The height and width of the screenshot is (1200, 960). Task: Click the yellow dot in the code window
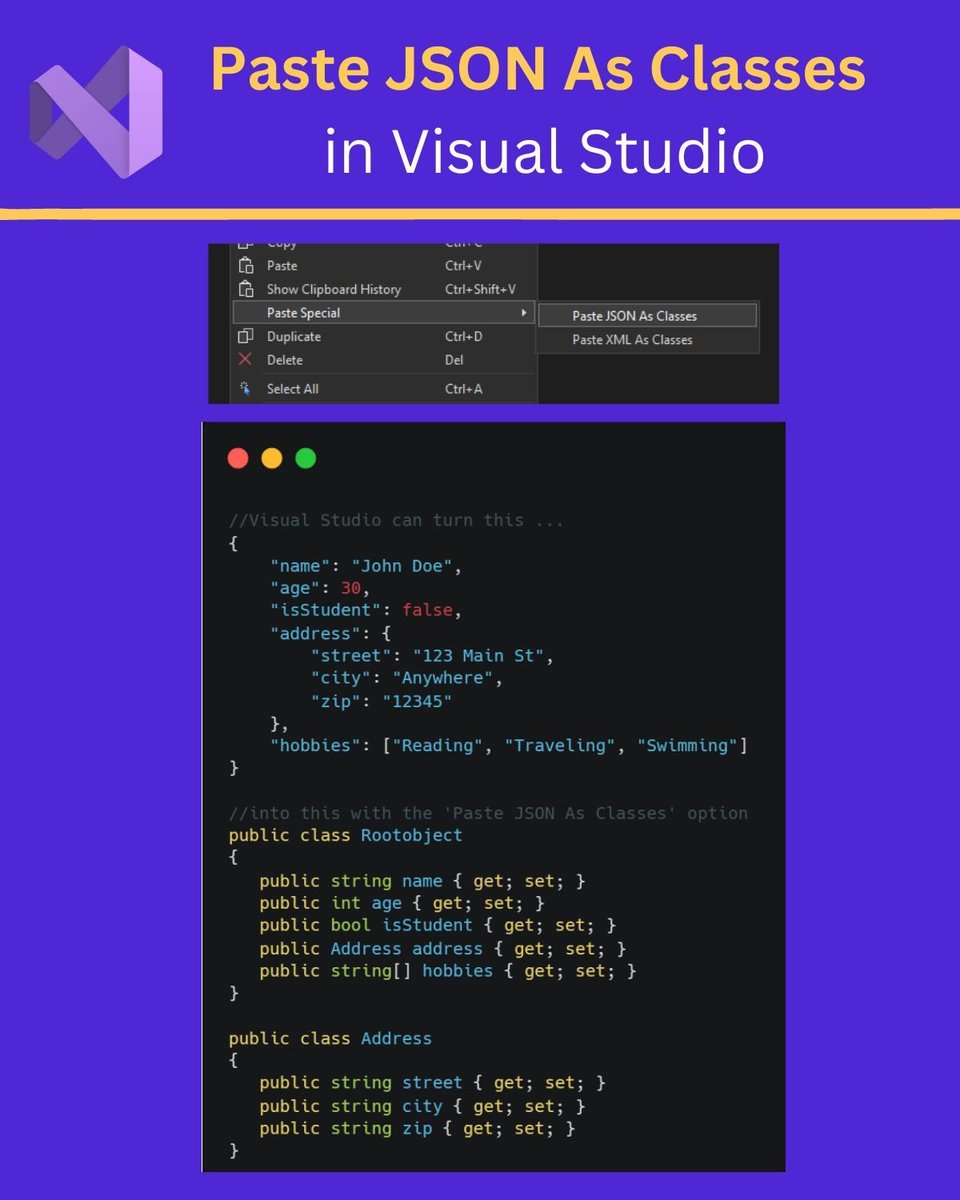coord(272,458)
